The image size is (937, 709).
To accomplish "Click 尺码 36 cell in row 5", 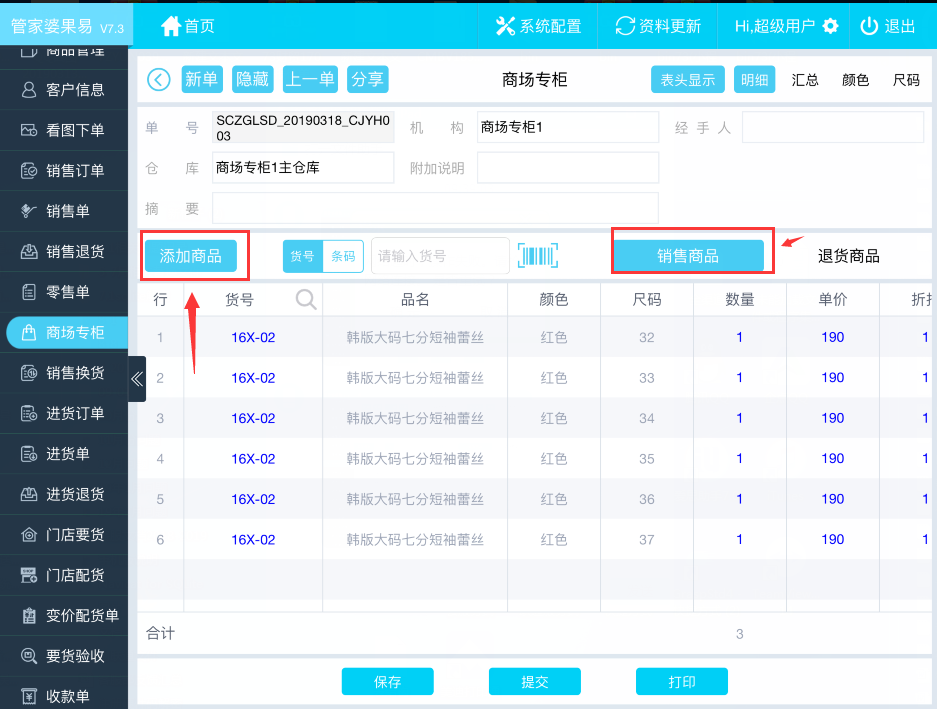I will 647,499.
